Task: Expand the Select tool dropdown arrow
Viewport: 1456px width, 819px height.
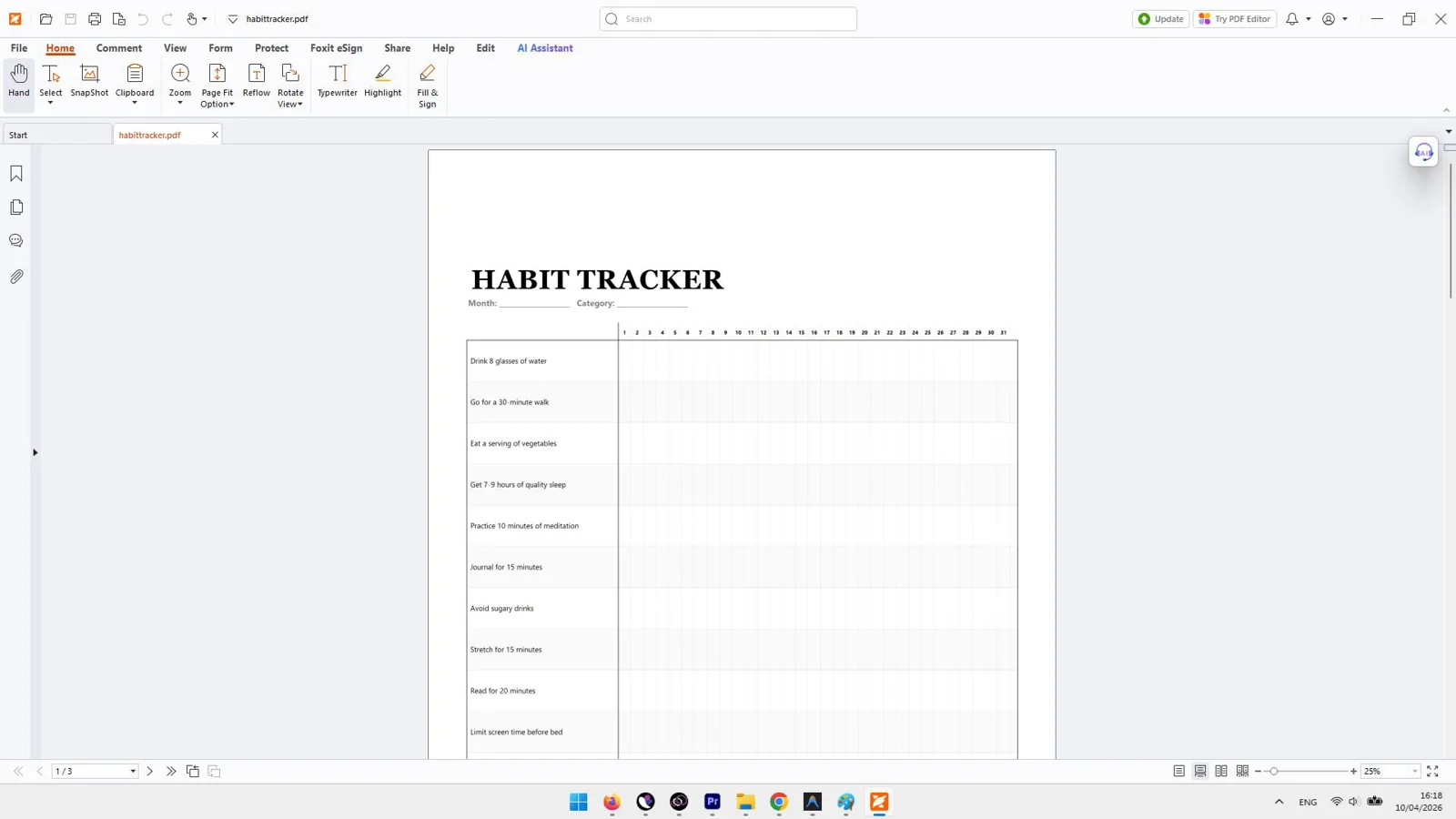Action: tap(51, 103)
